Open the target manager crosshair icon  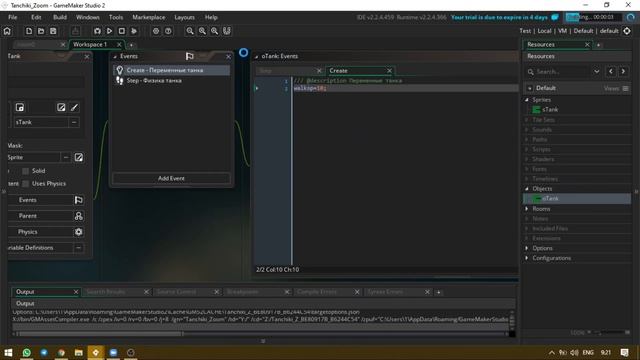click(x=627, y=31)
